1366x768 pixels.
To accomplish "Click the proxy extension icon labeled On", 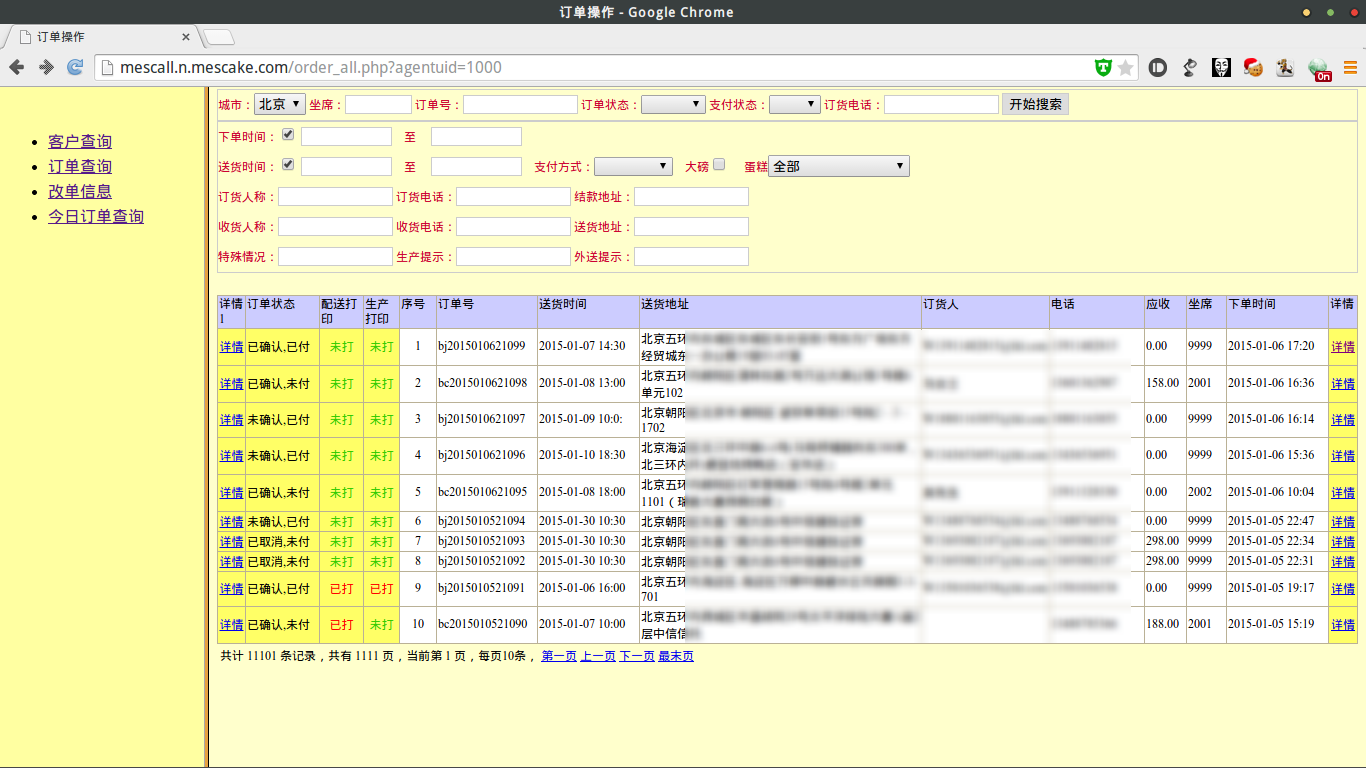I will (1320, 68).
